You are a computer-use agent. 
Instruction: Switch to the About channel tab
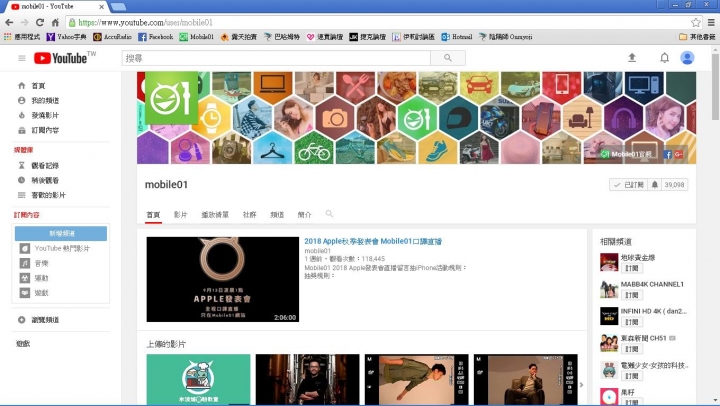pos(304,214)
